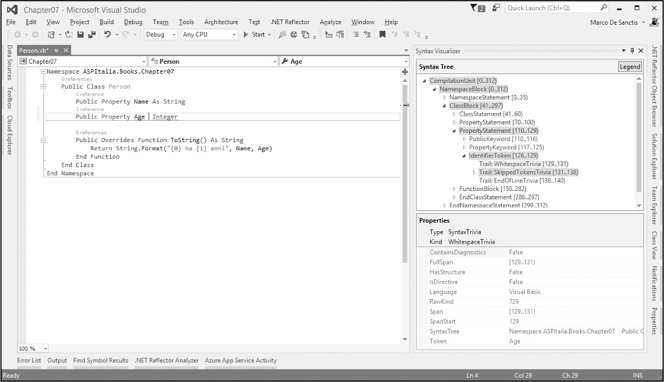
Task: Open the Edit menu
Action: (31, 22)
